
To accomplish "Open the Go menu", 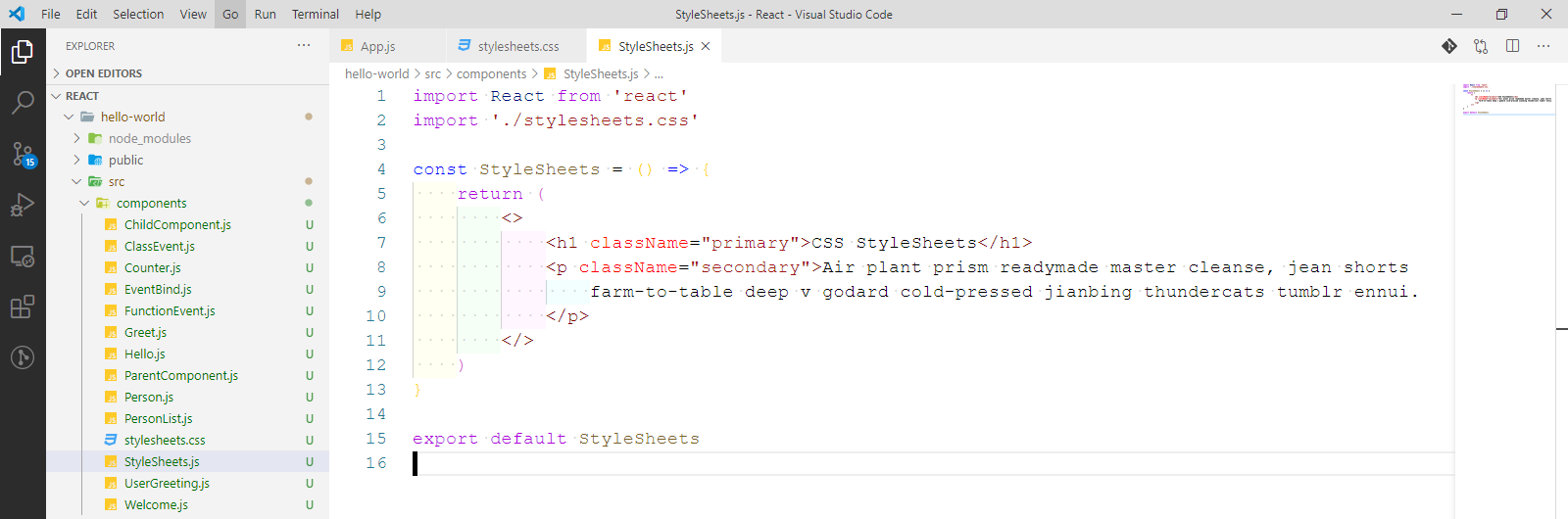I will (x=230, y=14).
